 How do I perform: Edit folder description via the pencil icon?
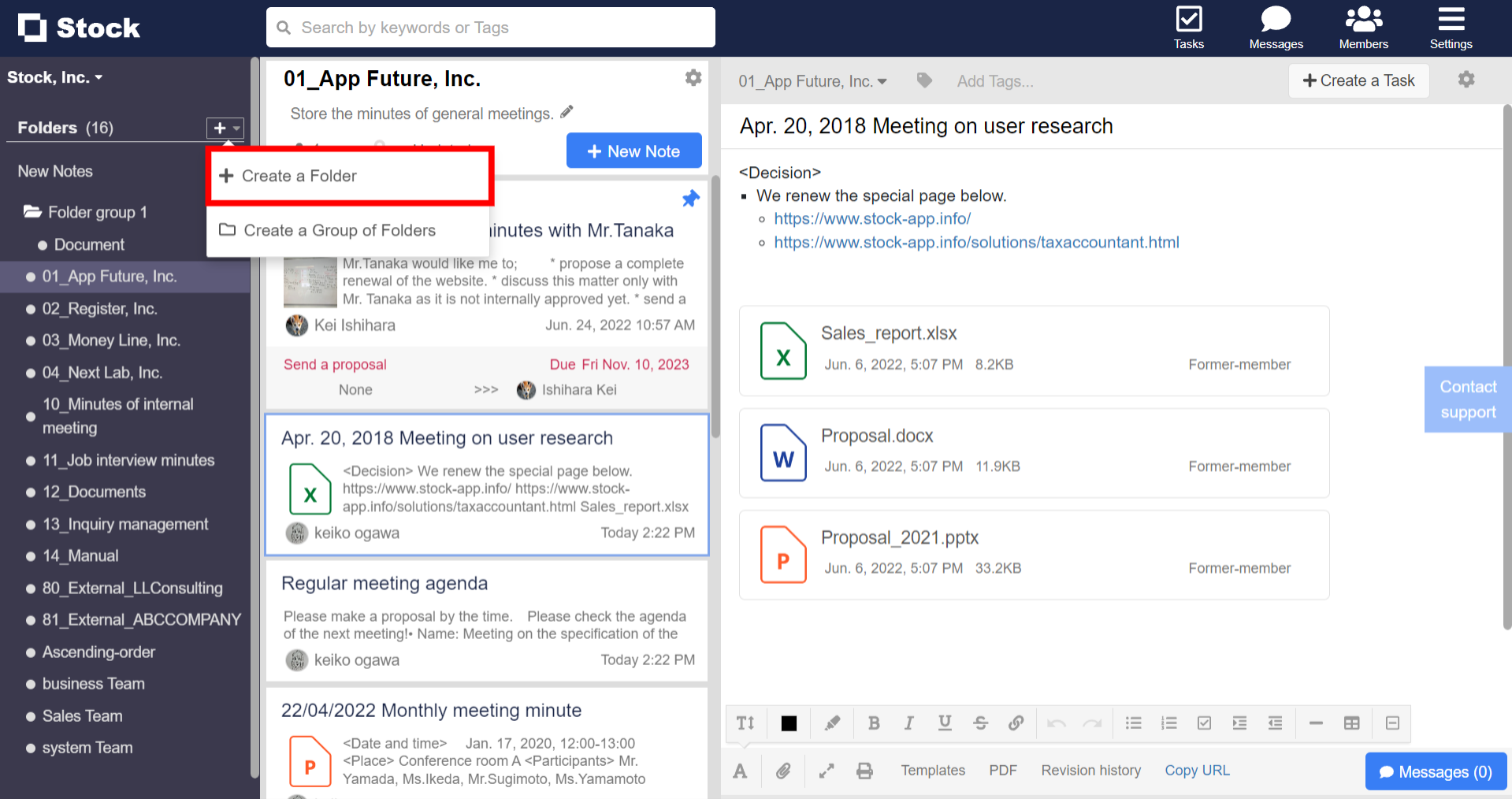pyautogui.click(x=567, y=112)
